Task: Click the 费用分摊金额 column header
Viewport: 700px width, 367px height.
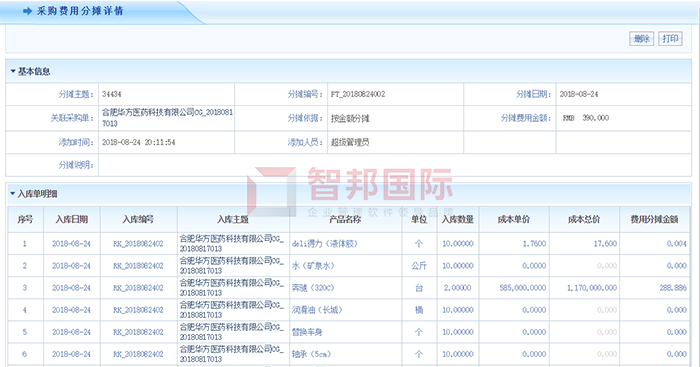Action: 654,219
